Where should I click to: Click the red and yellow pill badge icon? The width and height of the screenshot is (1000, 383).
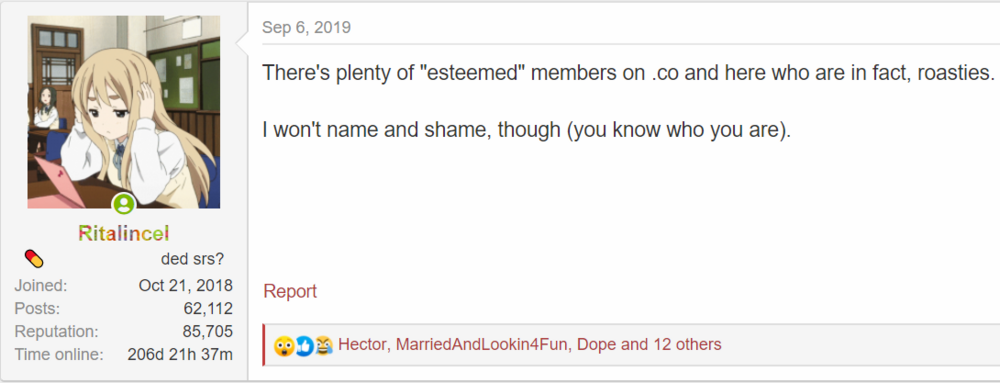click(x=34, y=259)
